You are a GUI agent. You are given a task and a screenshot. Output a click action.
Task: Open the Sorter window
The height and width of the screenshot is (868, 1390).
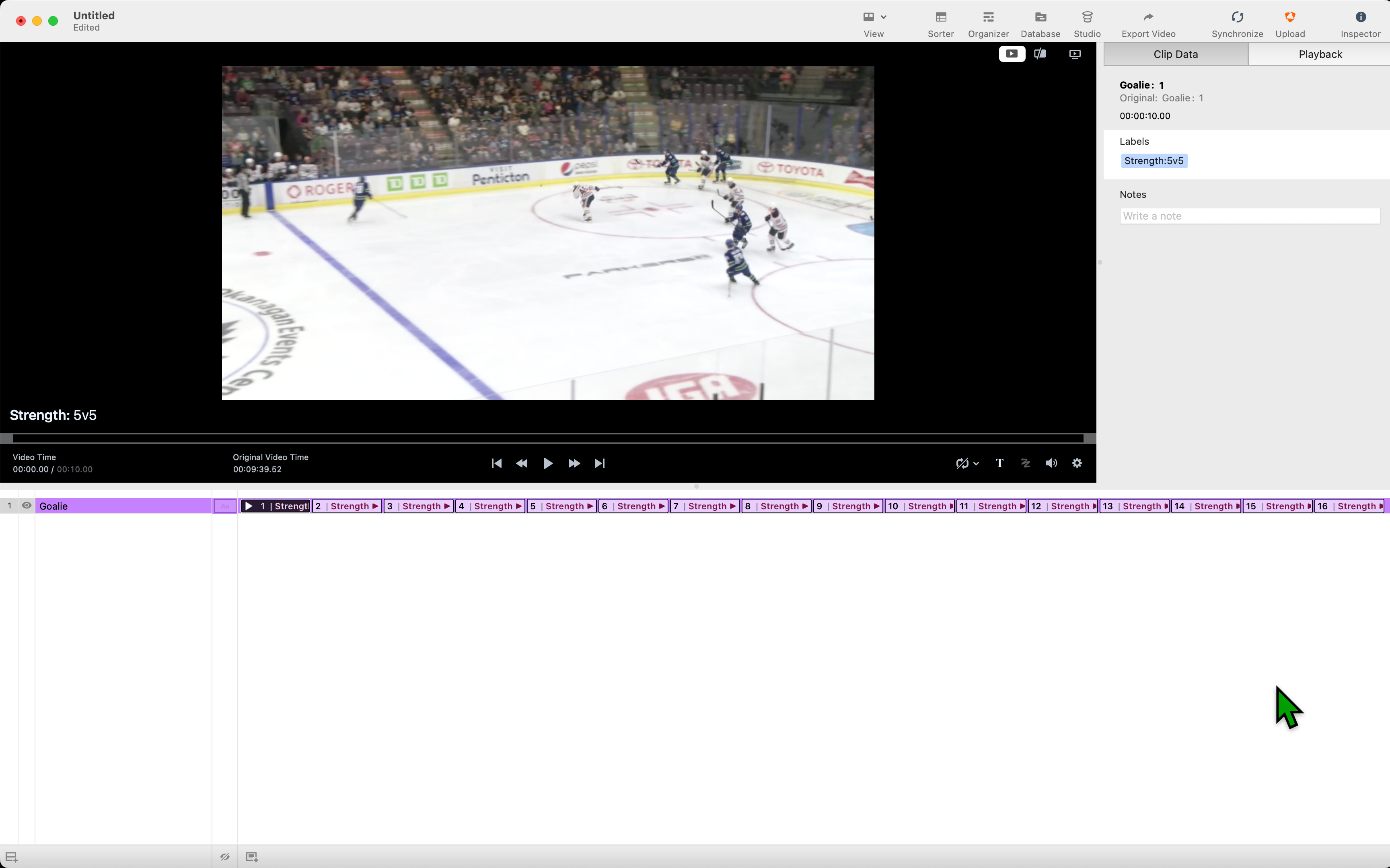(940, 23)
